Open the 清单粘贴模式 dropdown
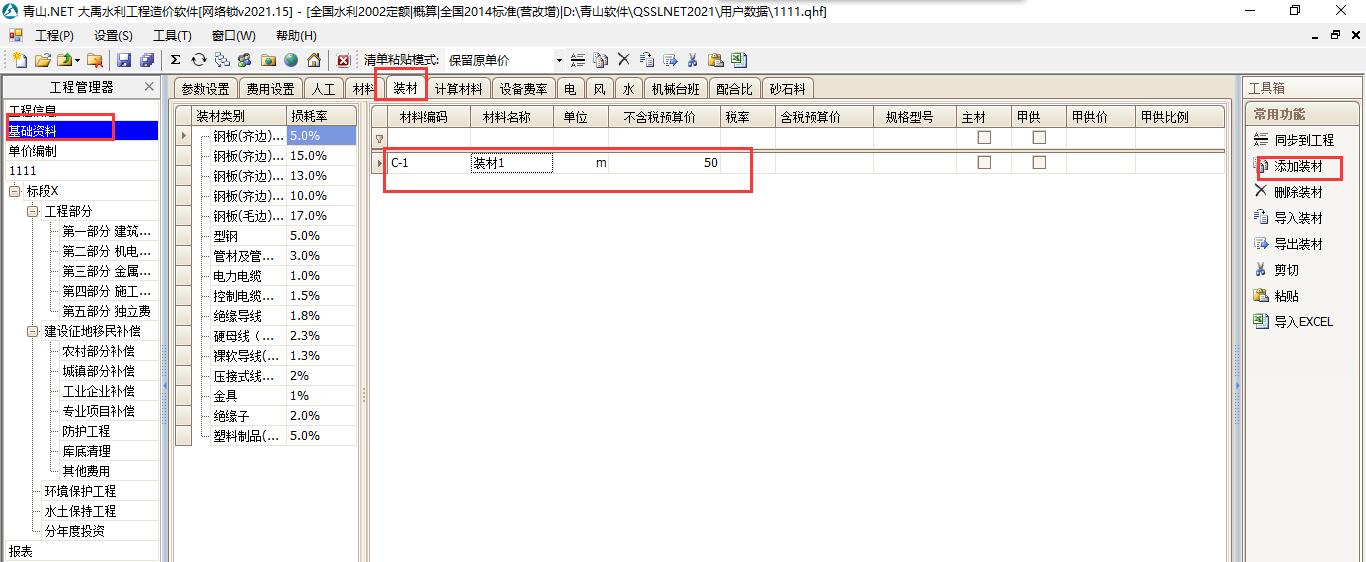1366x562 pixels. click(x=559, y=61)
